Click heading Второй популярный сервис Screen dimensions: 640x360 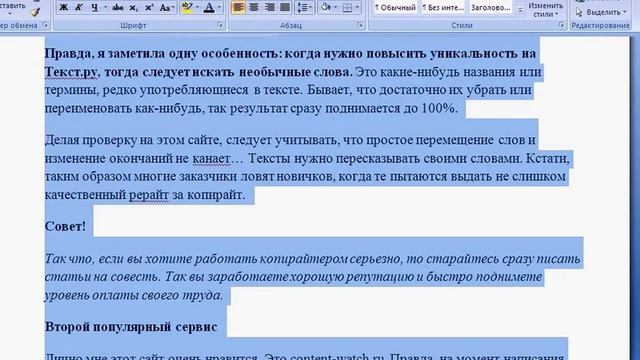[x=131, y=327]
